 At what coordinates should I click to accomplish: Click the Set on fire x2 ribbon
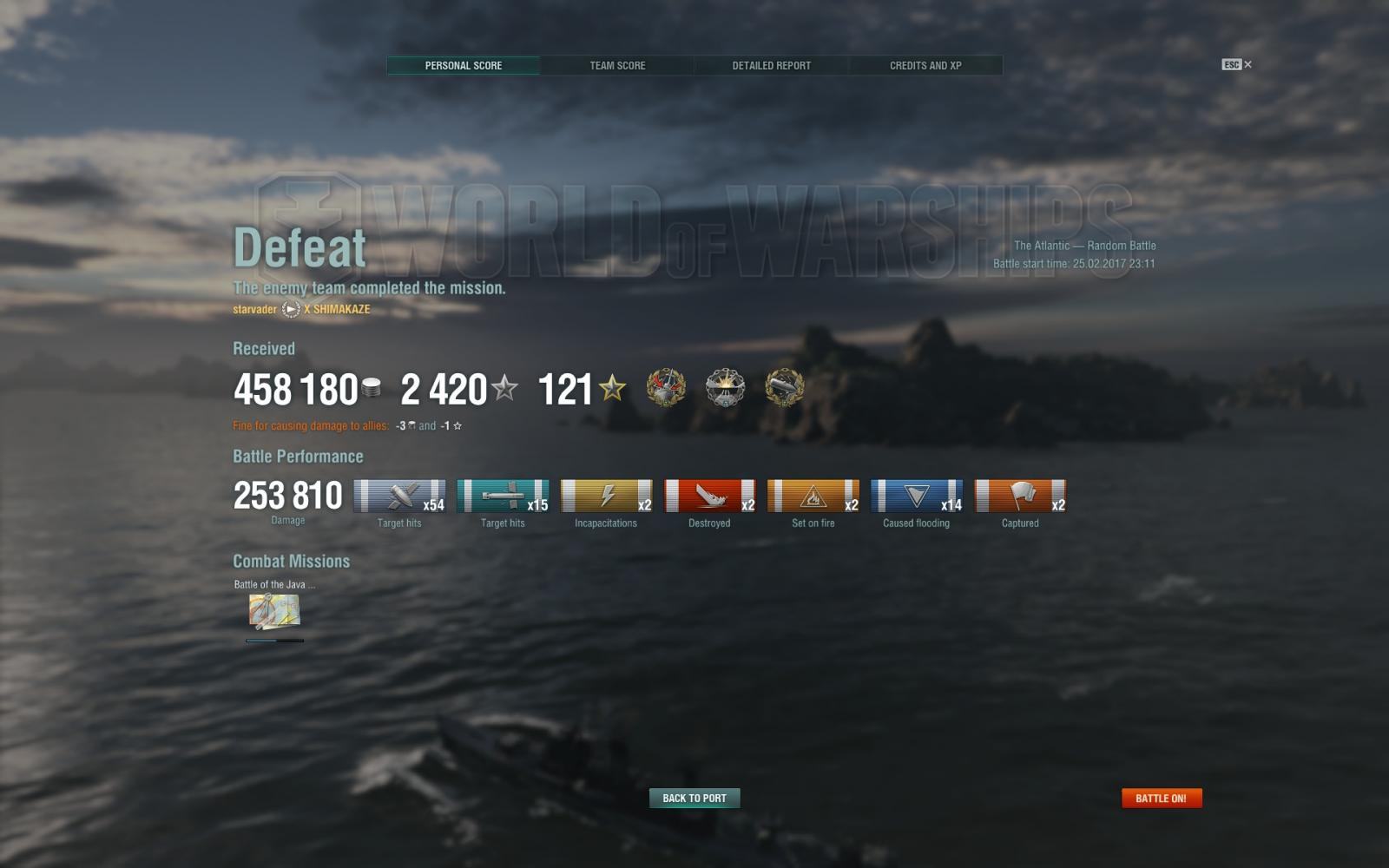[813, 496]
